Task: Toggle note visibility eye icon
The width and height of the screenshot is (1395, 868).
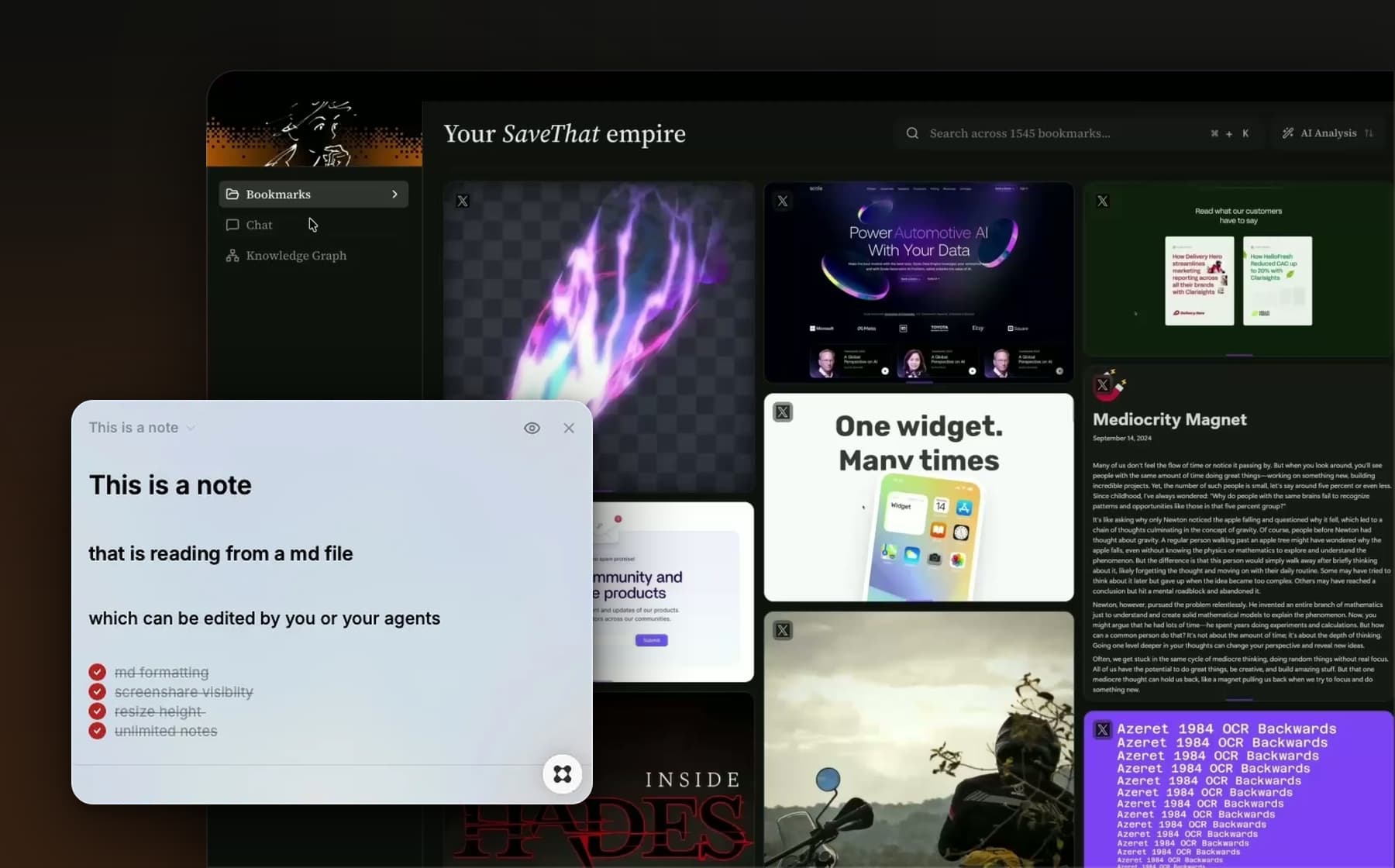Action: coord(532,428)
